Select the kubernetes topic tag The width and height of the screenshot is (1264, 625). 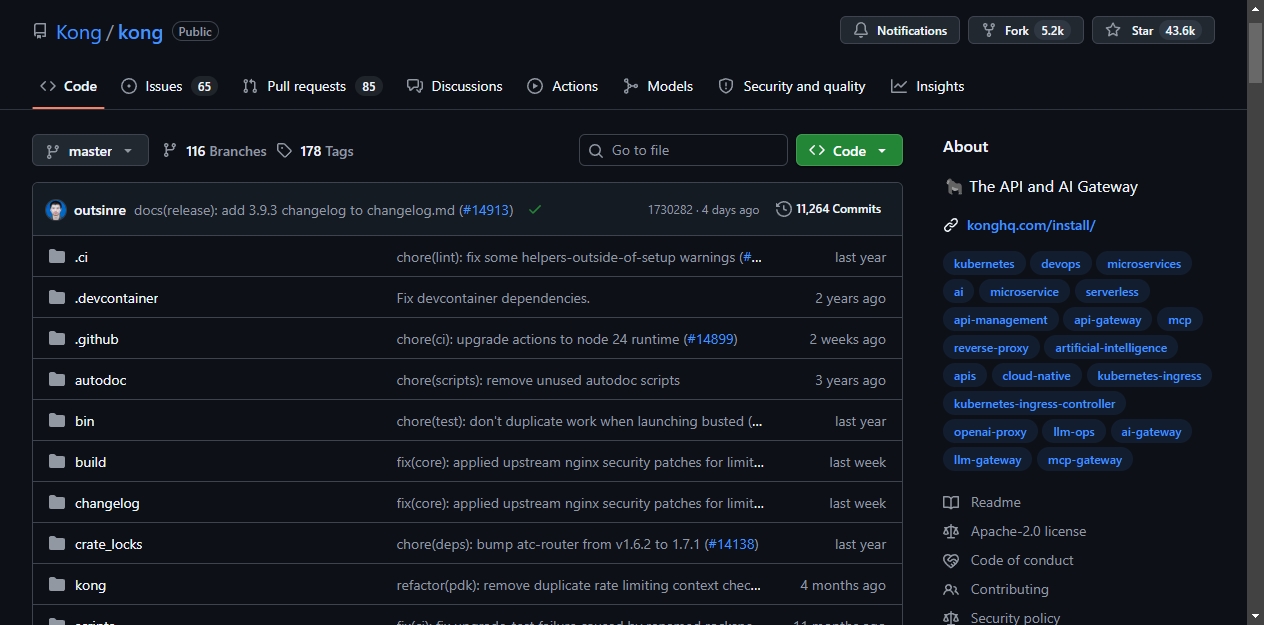click(x=984, y=264)
